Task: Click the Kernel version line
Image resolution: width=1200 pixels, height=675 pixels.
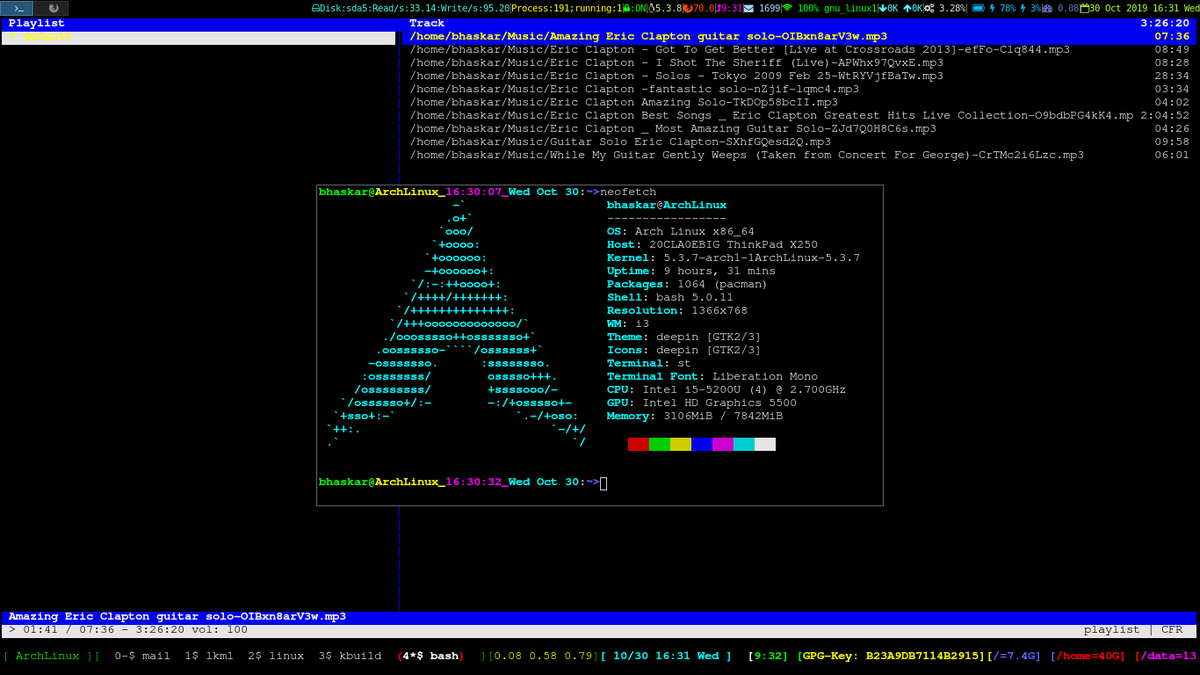Action: point(733,258)
